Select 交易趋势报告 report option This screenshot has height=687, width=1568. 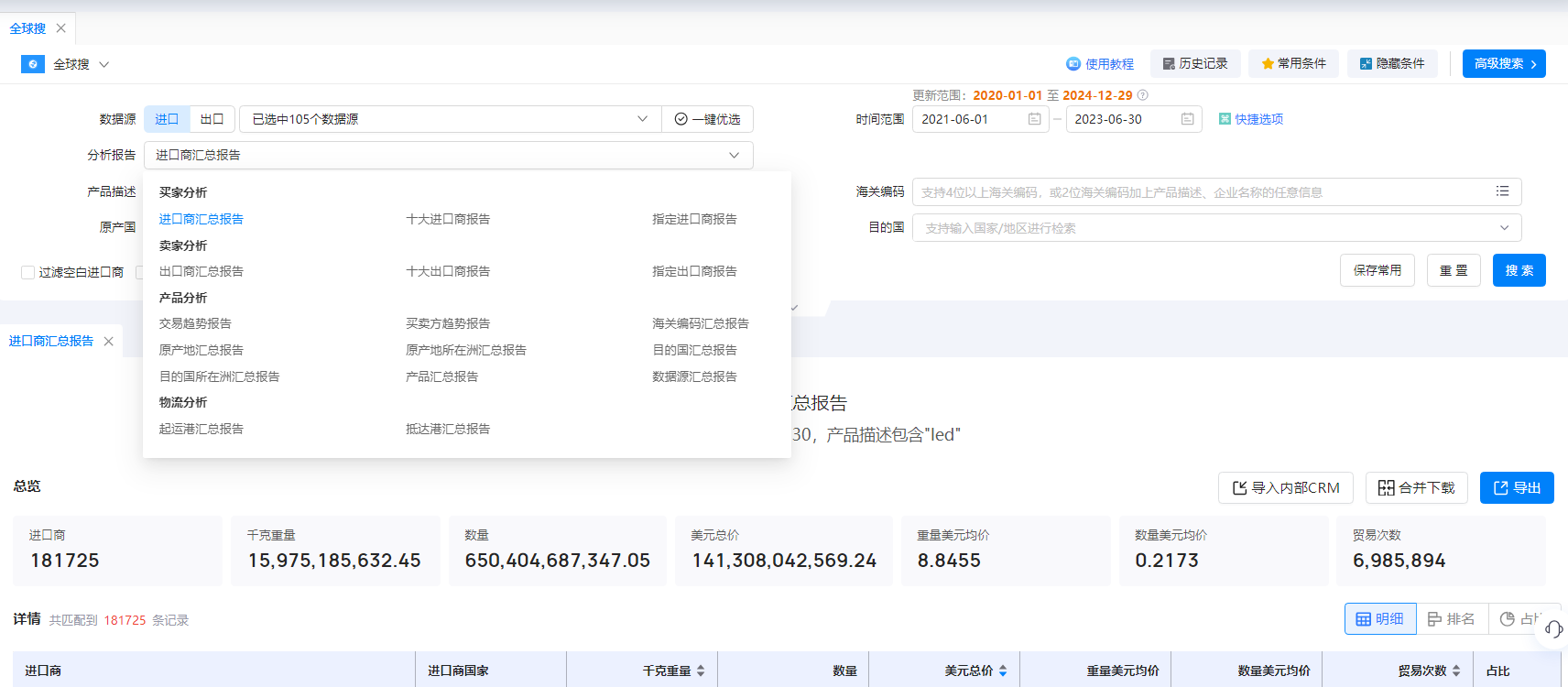[x=195, y=323]
